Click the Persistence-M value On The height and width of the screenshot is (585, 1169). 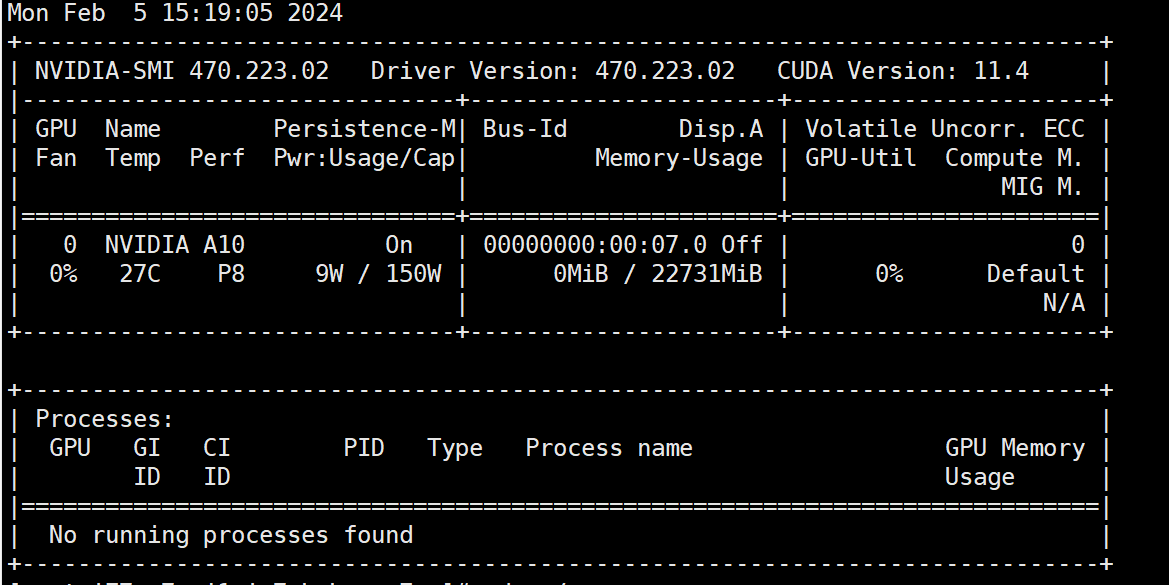(x=399, y=245)
